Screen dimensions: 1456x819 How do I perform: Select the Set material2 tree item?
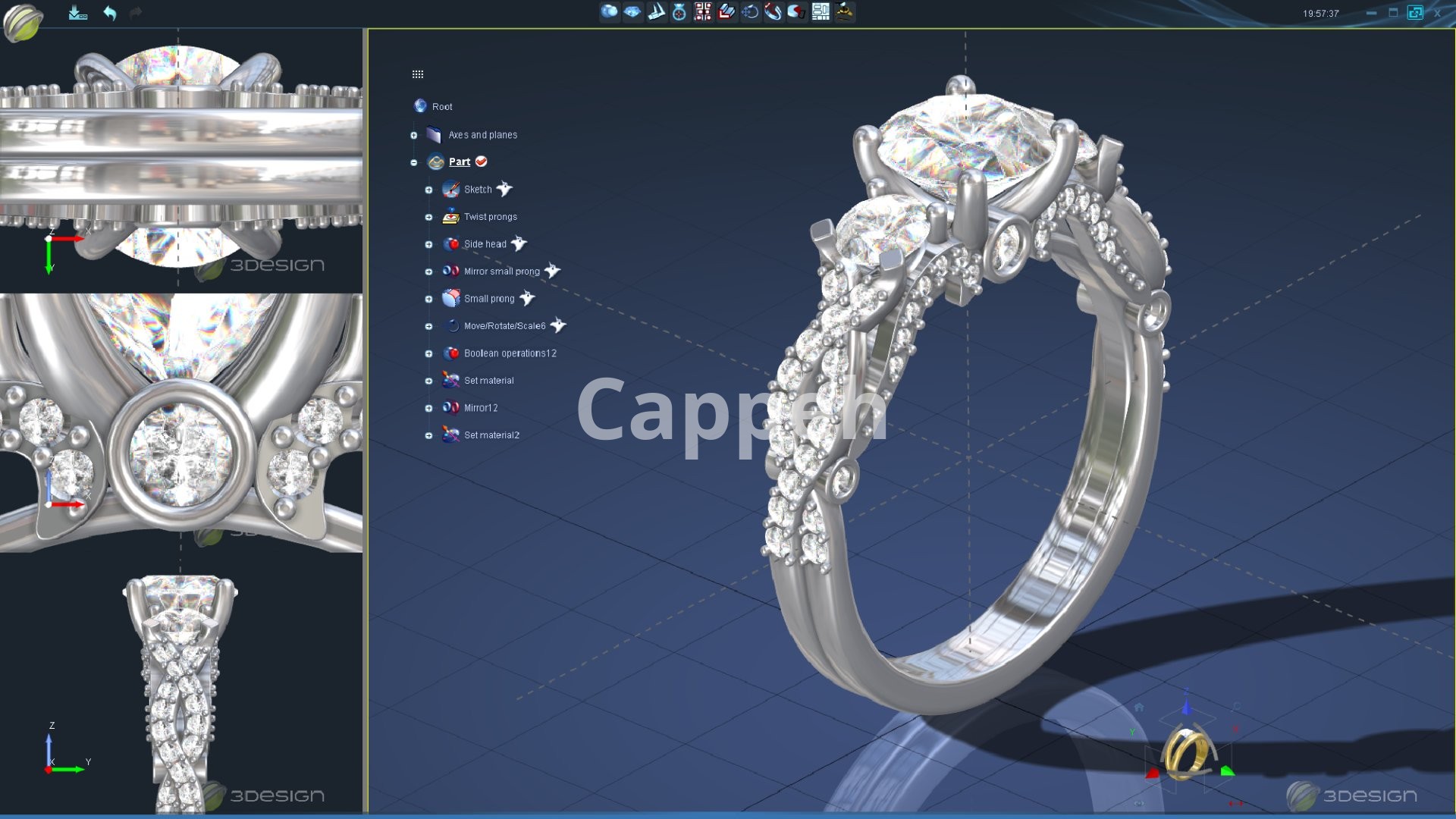(x=491, y=435)
